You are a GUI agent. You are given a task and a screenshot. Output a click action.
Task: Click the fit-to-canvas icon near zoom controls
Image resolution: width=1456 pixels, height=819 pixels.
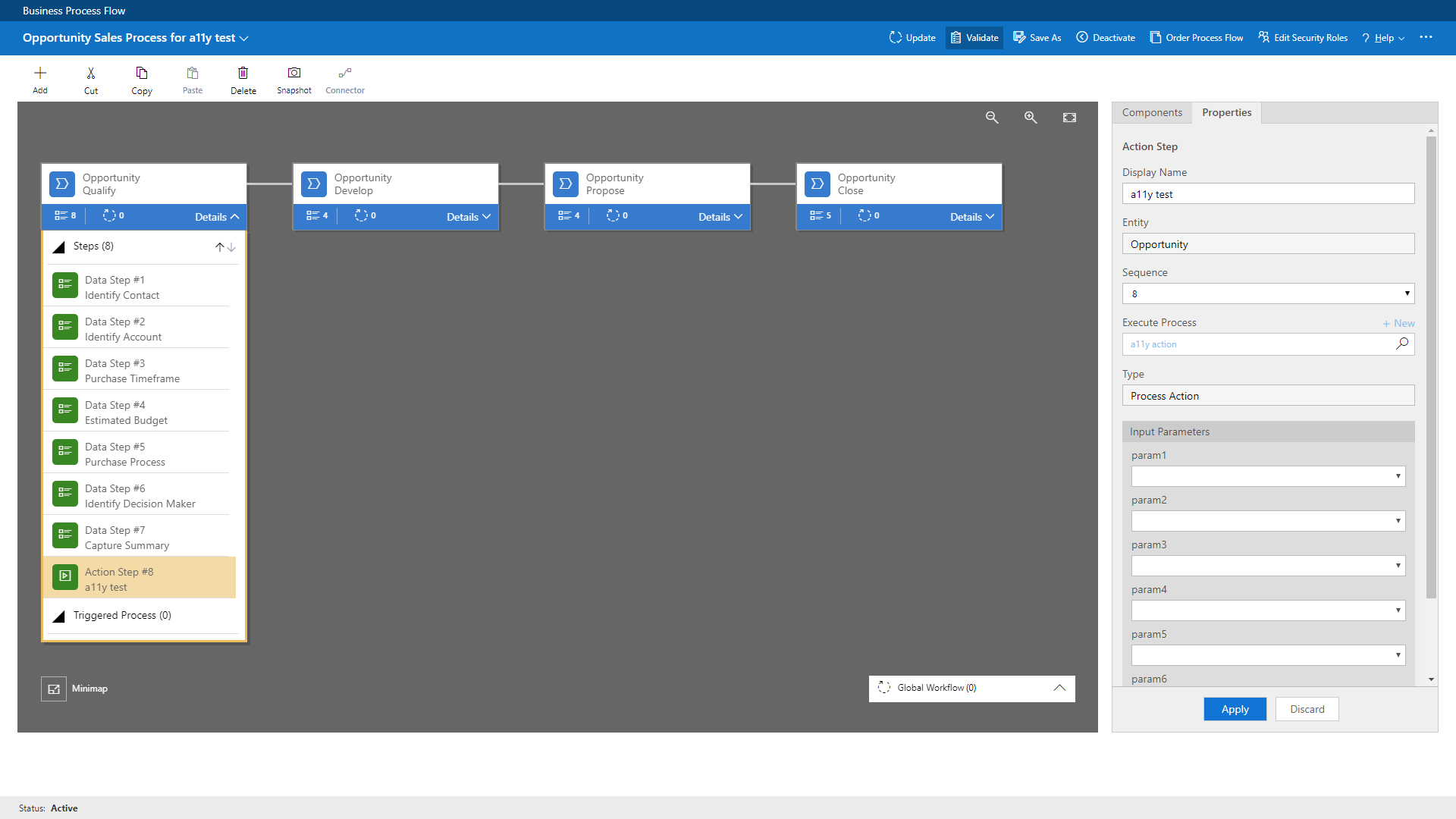tap(1069, 118)
